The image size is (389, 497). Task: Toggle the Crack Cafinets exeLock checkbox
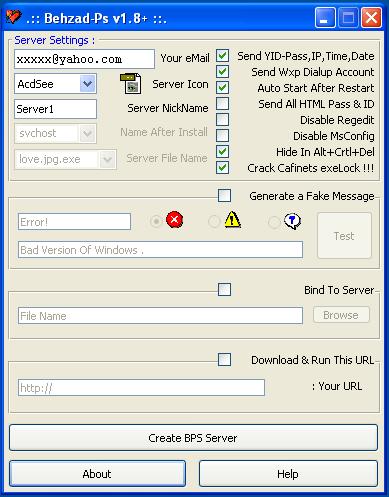click(x=222, y=168)
